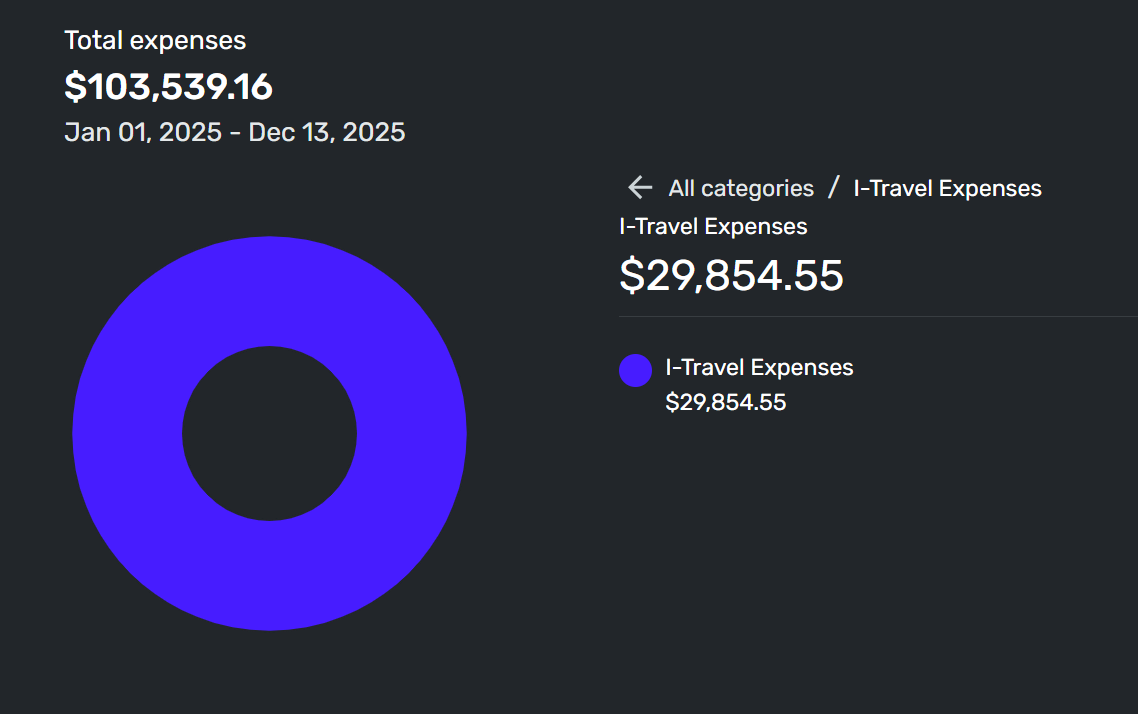The height and width of the screenshot is (714, 1138).
Task: Select I-Travel Expenses breadcrumb item
Action: point(947,189)
